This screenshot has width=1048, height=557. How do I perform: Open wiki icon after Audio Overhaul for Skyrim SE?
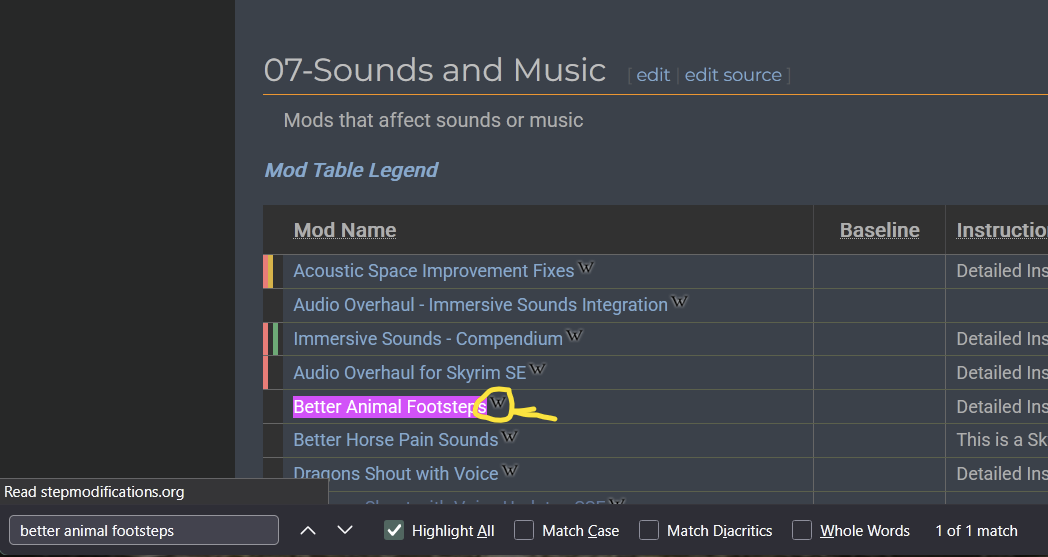[537, 370]
